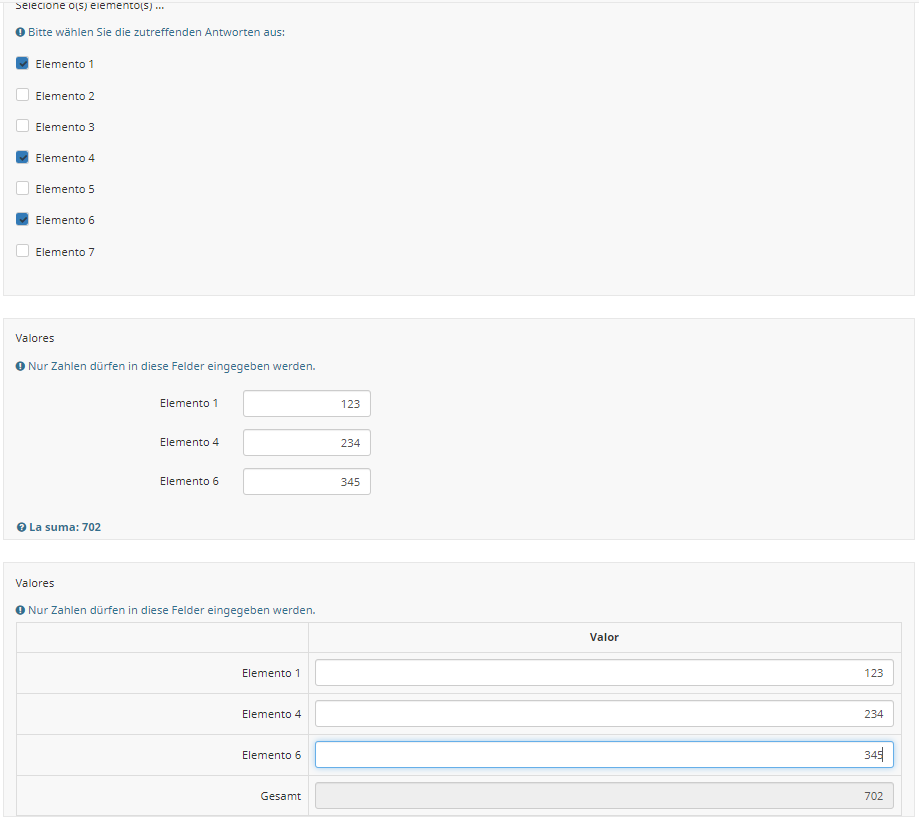Click info icon of 'Nur Zahlen' hint above Valor table
The image size is (919, 818).
(x=21, y=610)
